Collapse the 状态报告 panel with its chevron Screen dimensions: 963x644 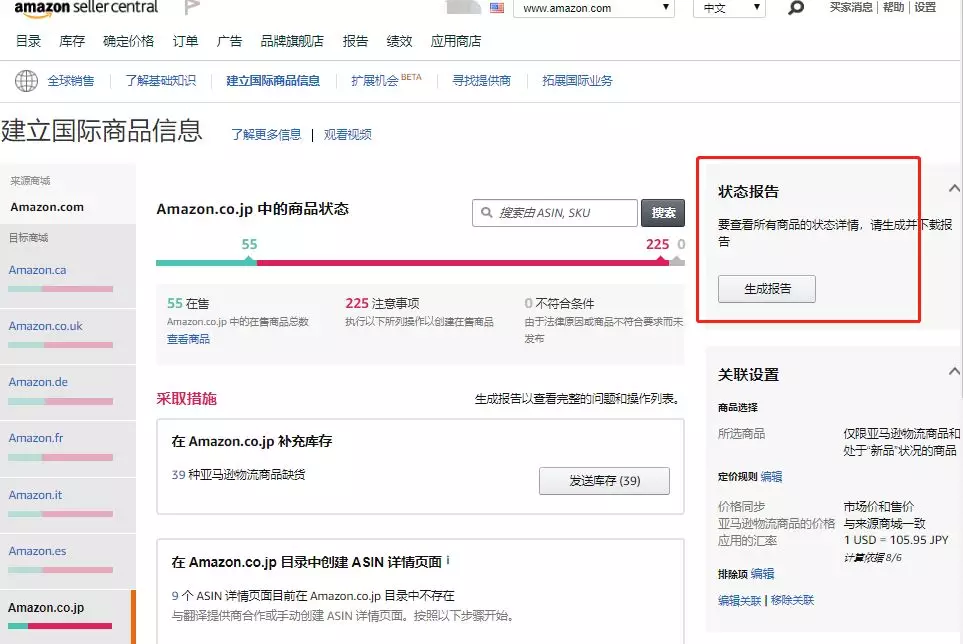[x=953, y=187]
